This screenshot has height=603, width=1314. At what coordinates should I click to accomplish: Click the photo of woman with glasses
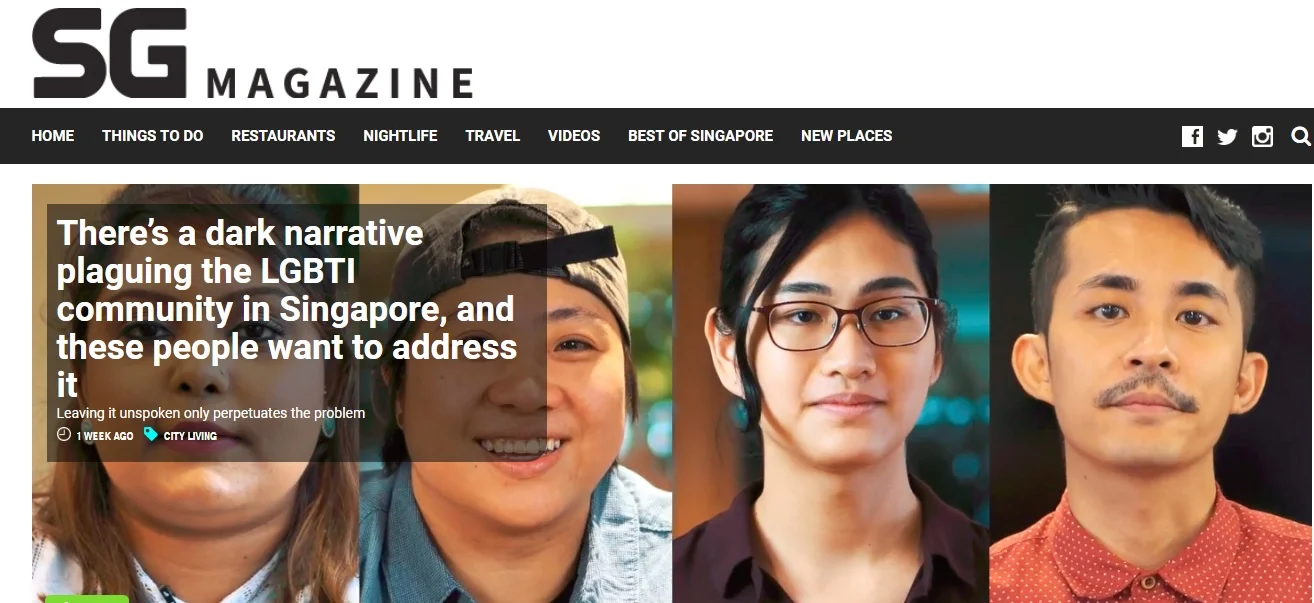pyautogui.click(x=831, y=393)
